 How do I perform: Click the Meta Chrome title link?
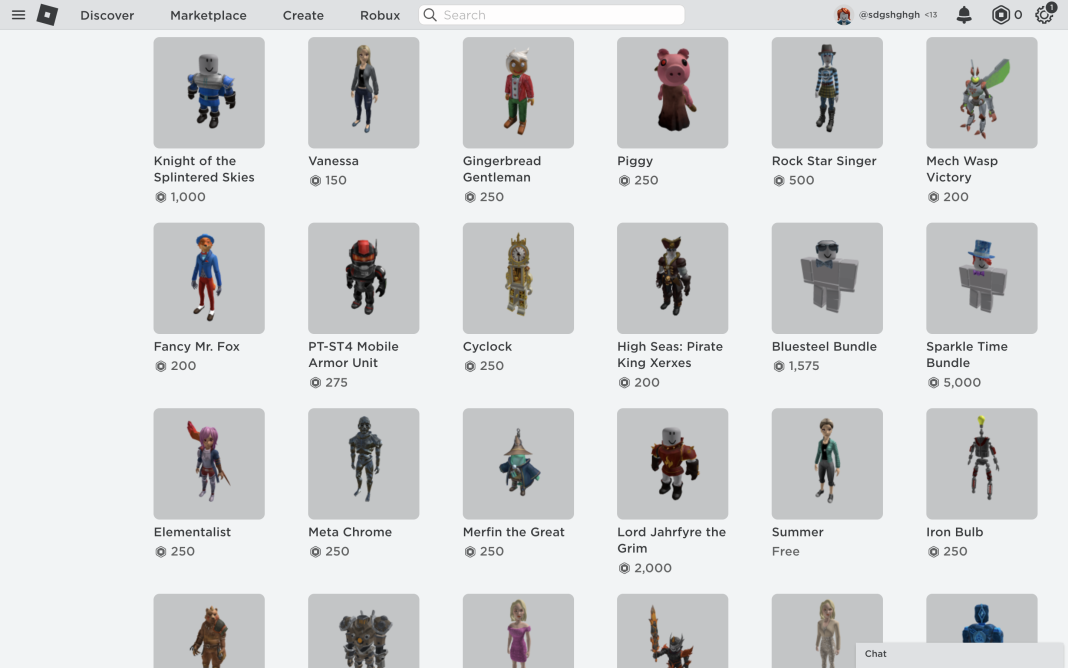(x=350, y=532)
